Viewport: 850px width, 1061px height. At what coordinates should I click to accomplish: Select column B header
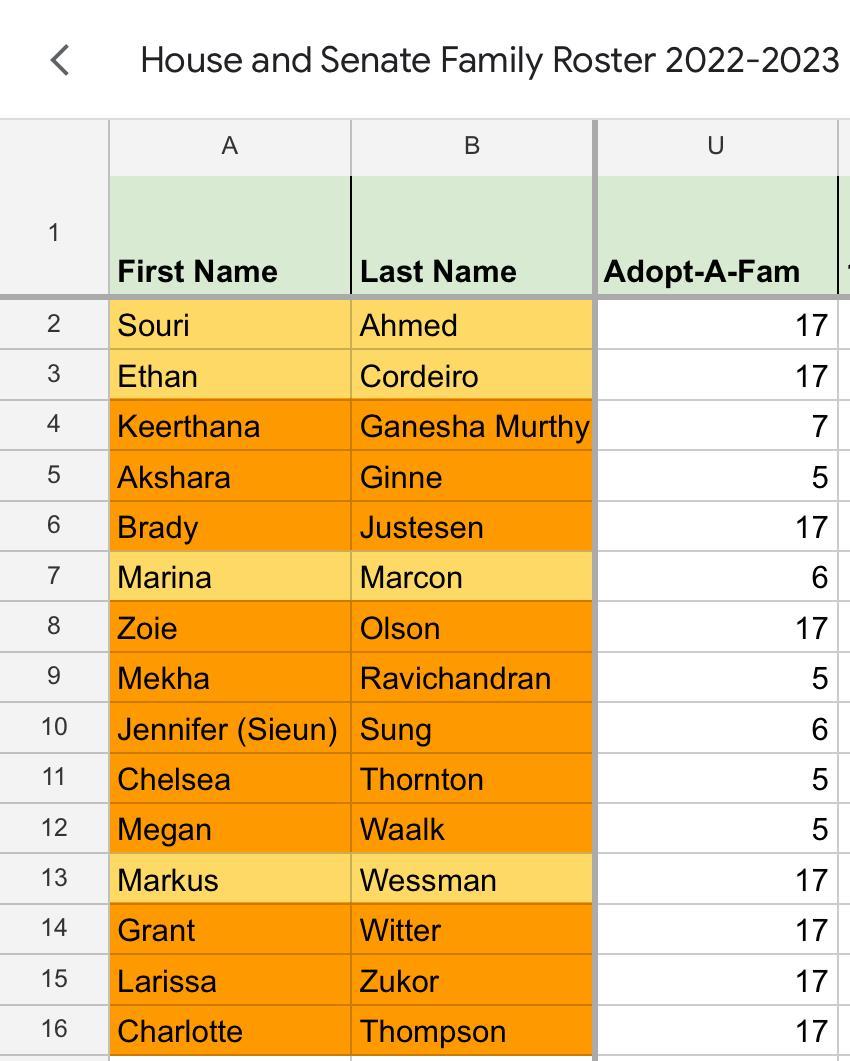point(472,146)
